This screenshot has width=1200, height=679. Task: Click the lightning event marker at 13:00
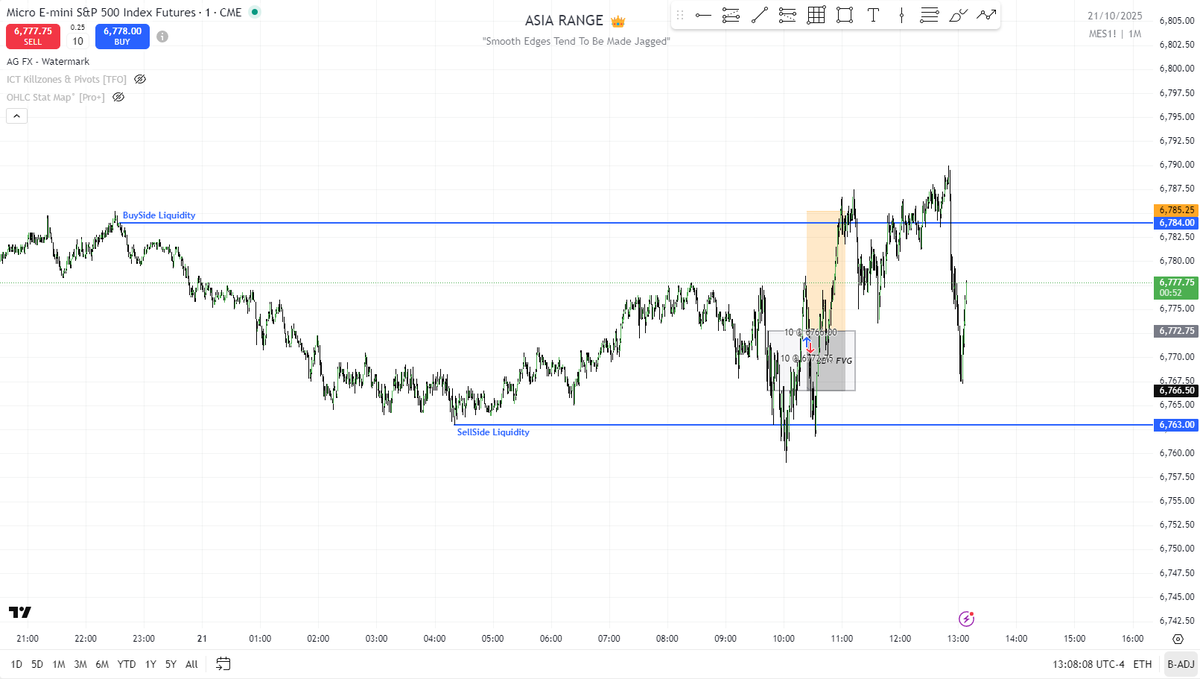tap(966, 619)
